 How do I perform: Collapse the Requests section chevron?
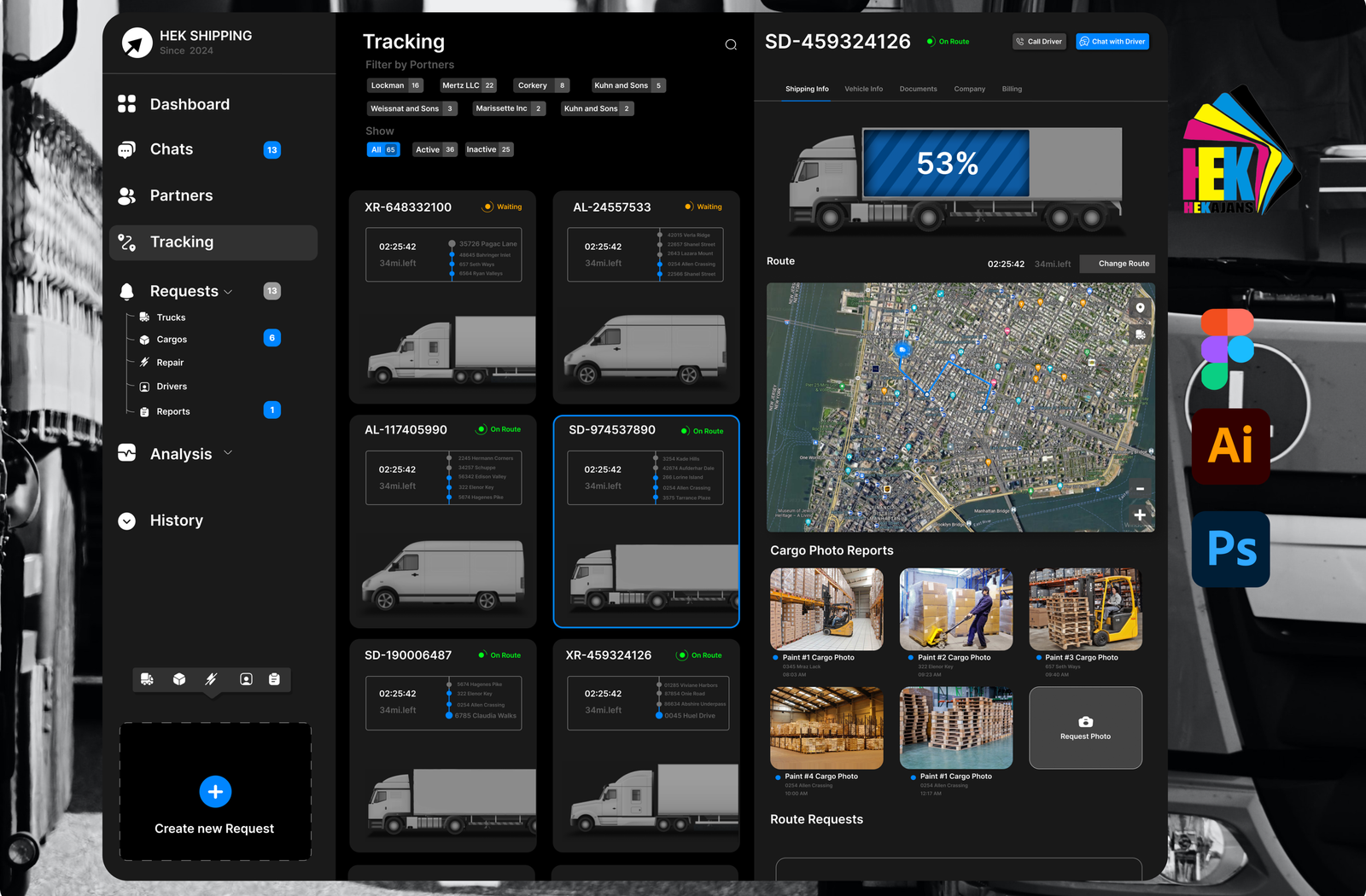(228, 292)
